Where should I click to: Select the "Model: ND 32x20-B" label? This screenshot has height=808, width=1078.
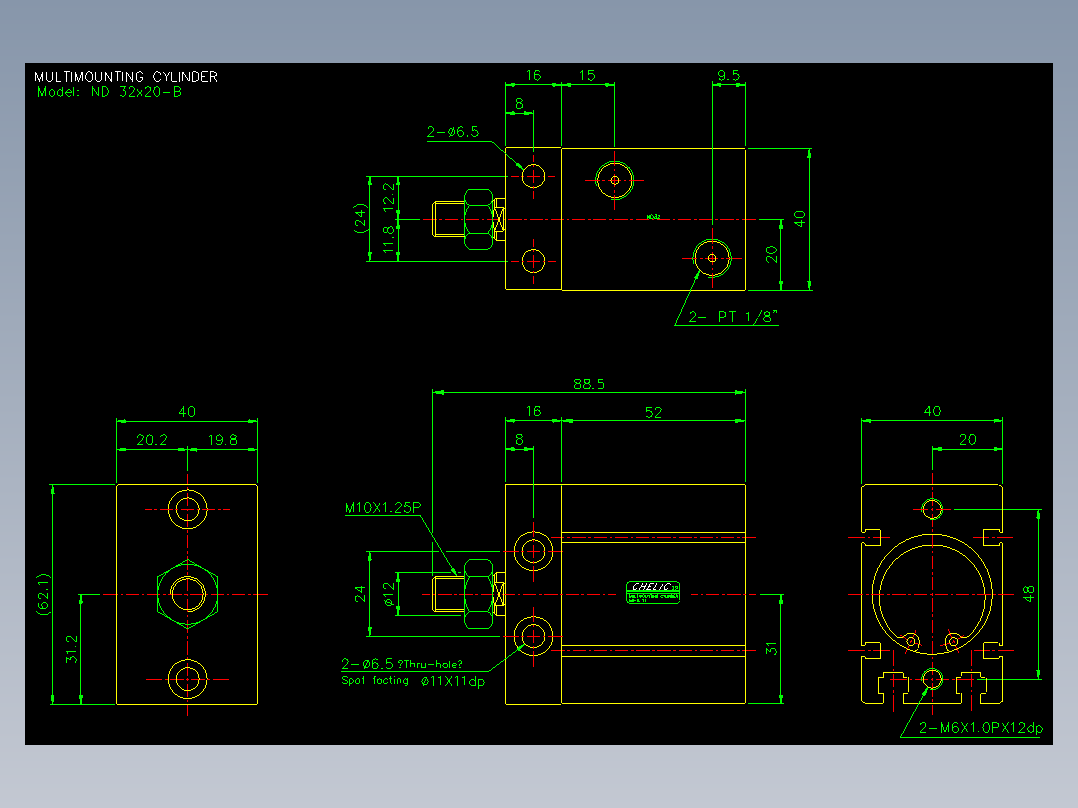(109, 92)
